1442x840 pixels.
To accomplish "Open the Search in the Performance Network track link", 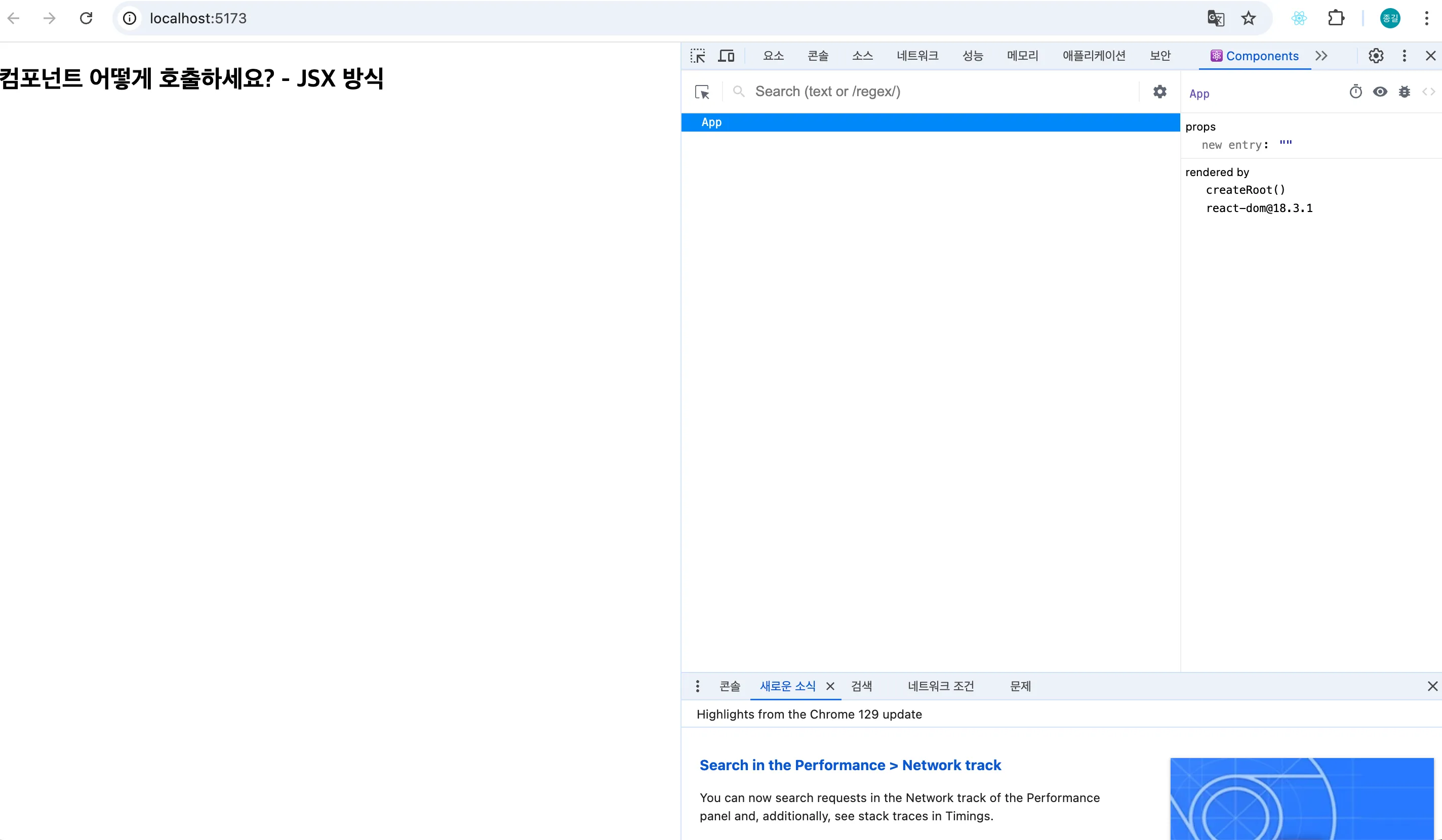I will point(850,765).
